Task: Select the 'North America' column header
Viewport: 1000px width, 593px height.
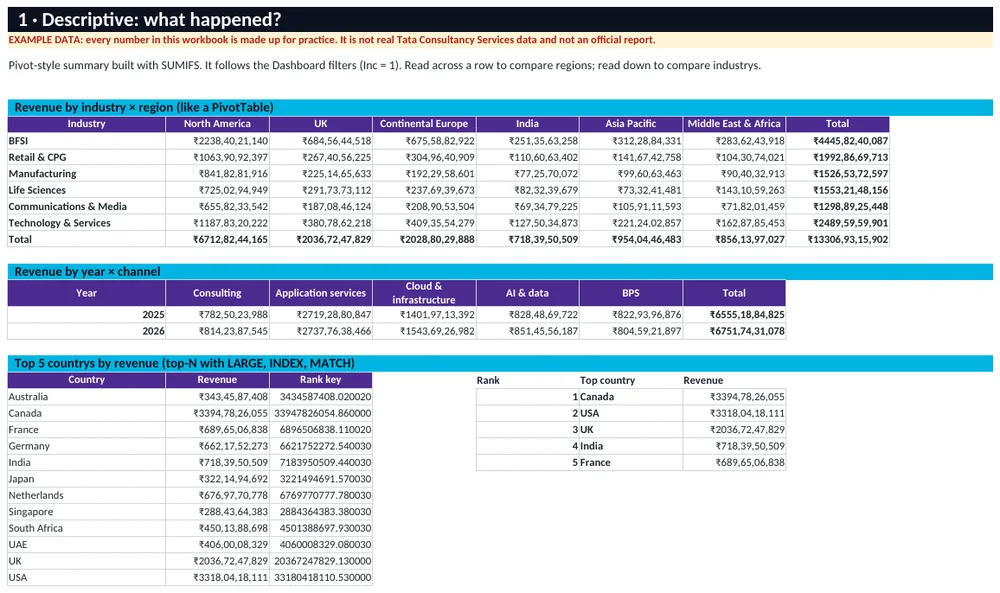Action: pos(217,124)
